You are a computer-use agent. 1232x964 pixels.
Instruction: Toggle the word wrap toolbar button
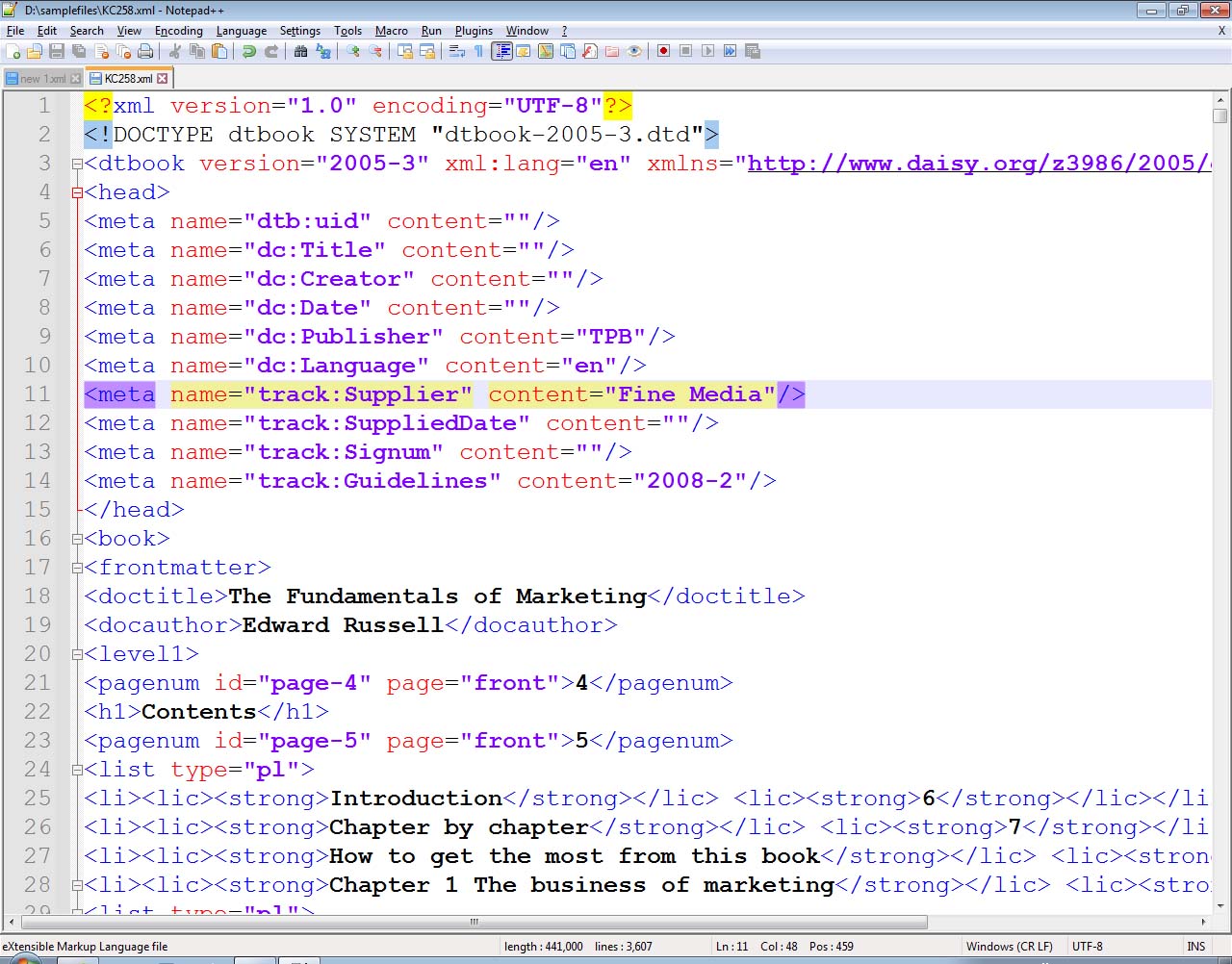pyautogui.click(x=457, y=51)
